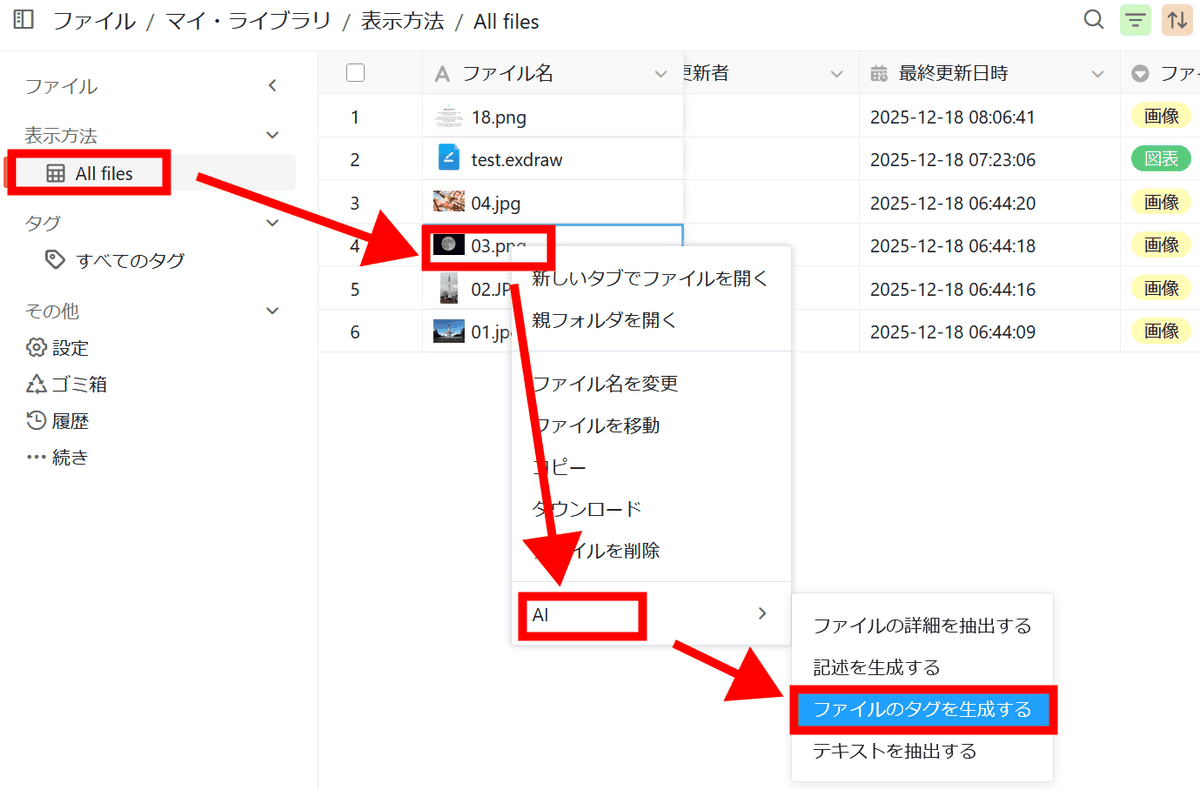Open 最終更新日時 column dropdown arrow

[x=1098, y=74]
